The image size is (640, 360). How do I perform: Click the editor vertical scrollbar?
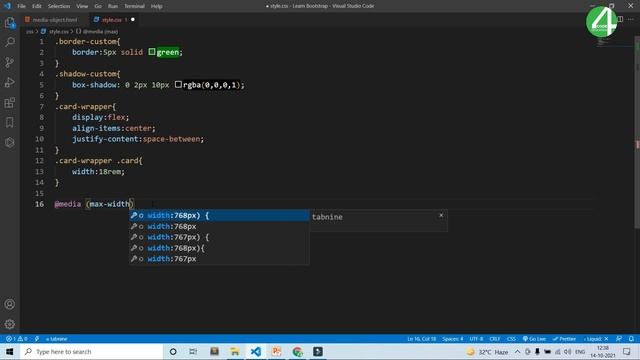637,133
